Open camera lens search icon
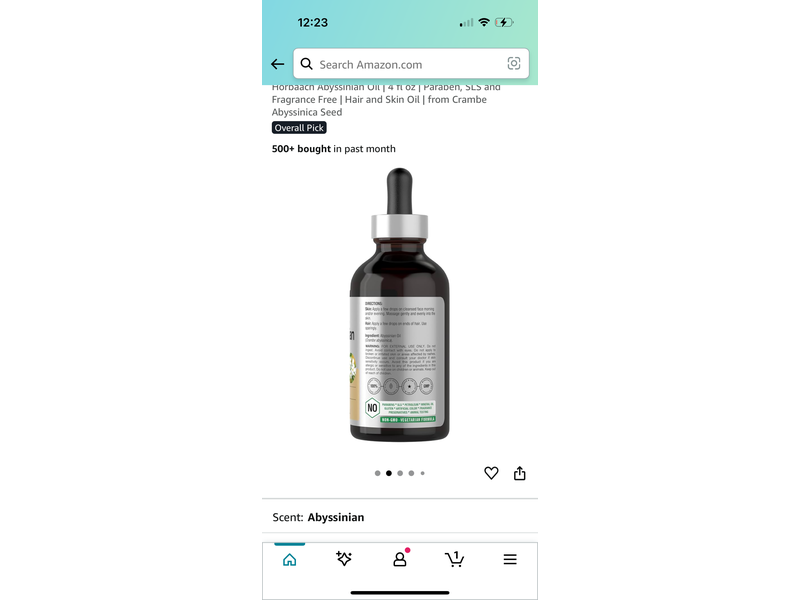800x600 pixels. (x=514, y=63)
